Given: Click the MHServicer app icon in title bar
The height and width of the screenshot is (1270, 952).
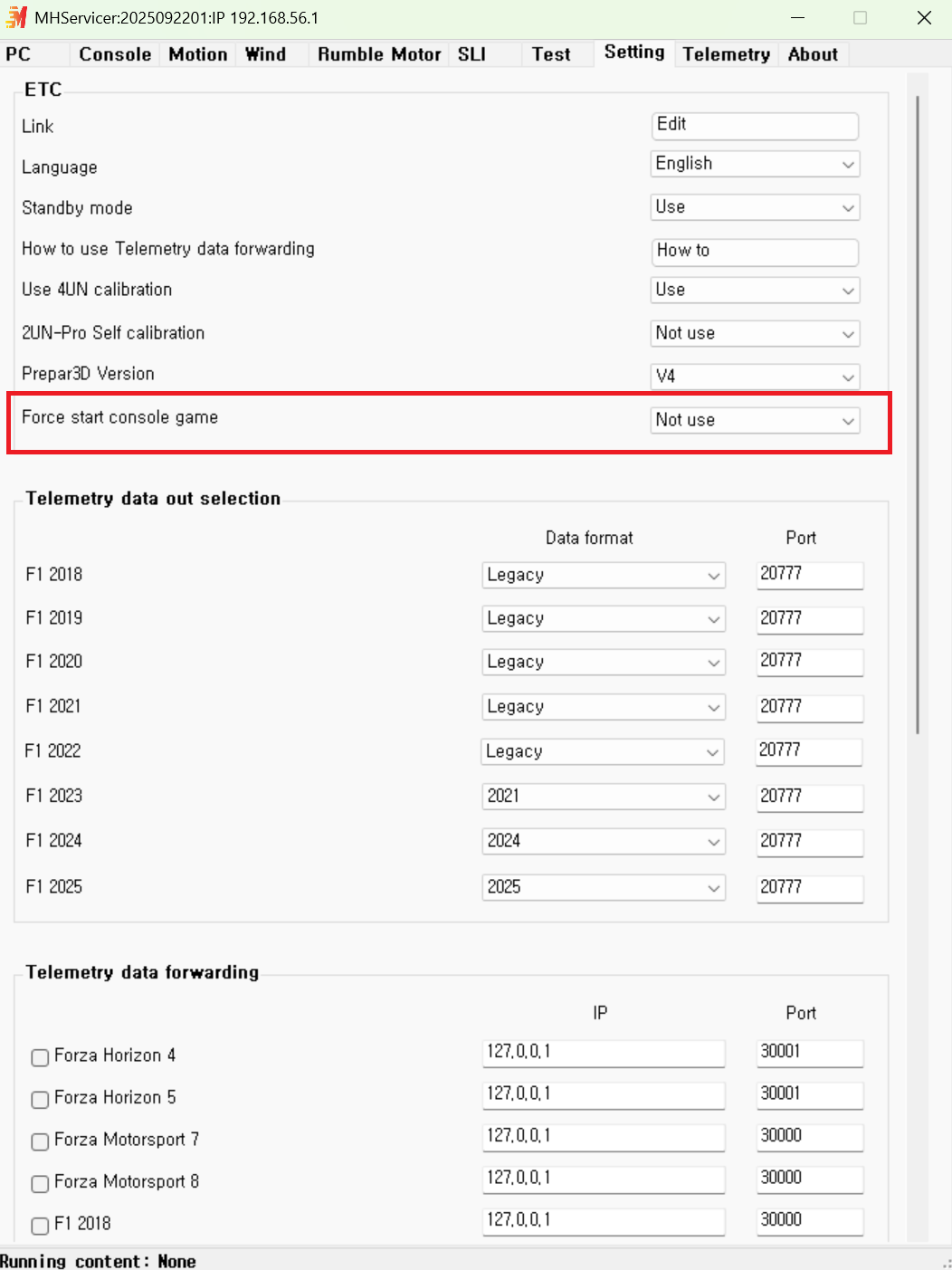Looking at the screenshot, I should click(x=16, y=17).
